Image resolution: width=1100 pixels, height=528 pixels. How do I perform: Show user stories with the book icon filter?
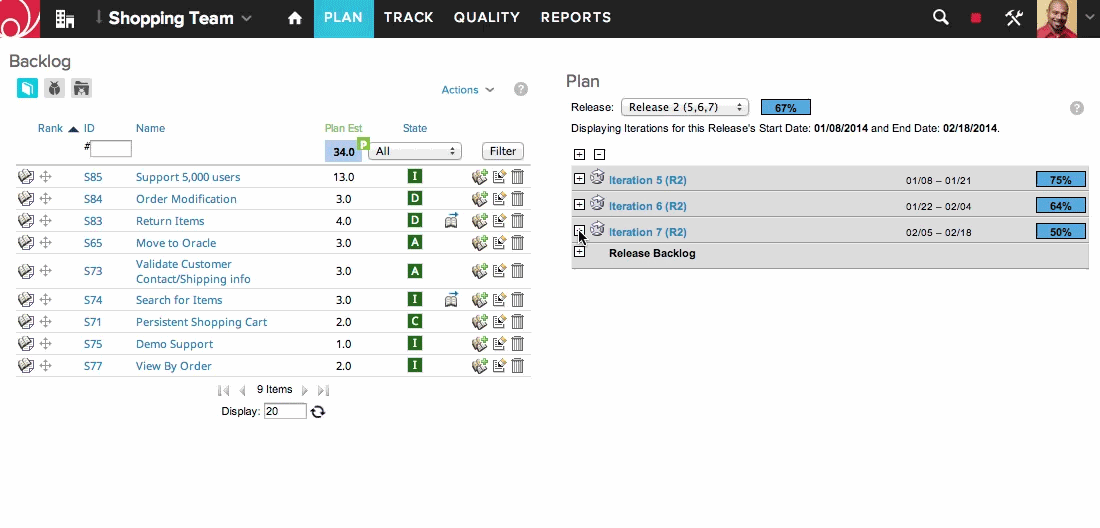pos(27,88)
